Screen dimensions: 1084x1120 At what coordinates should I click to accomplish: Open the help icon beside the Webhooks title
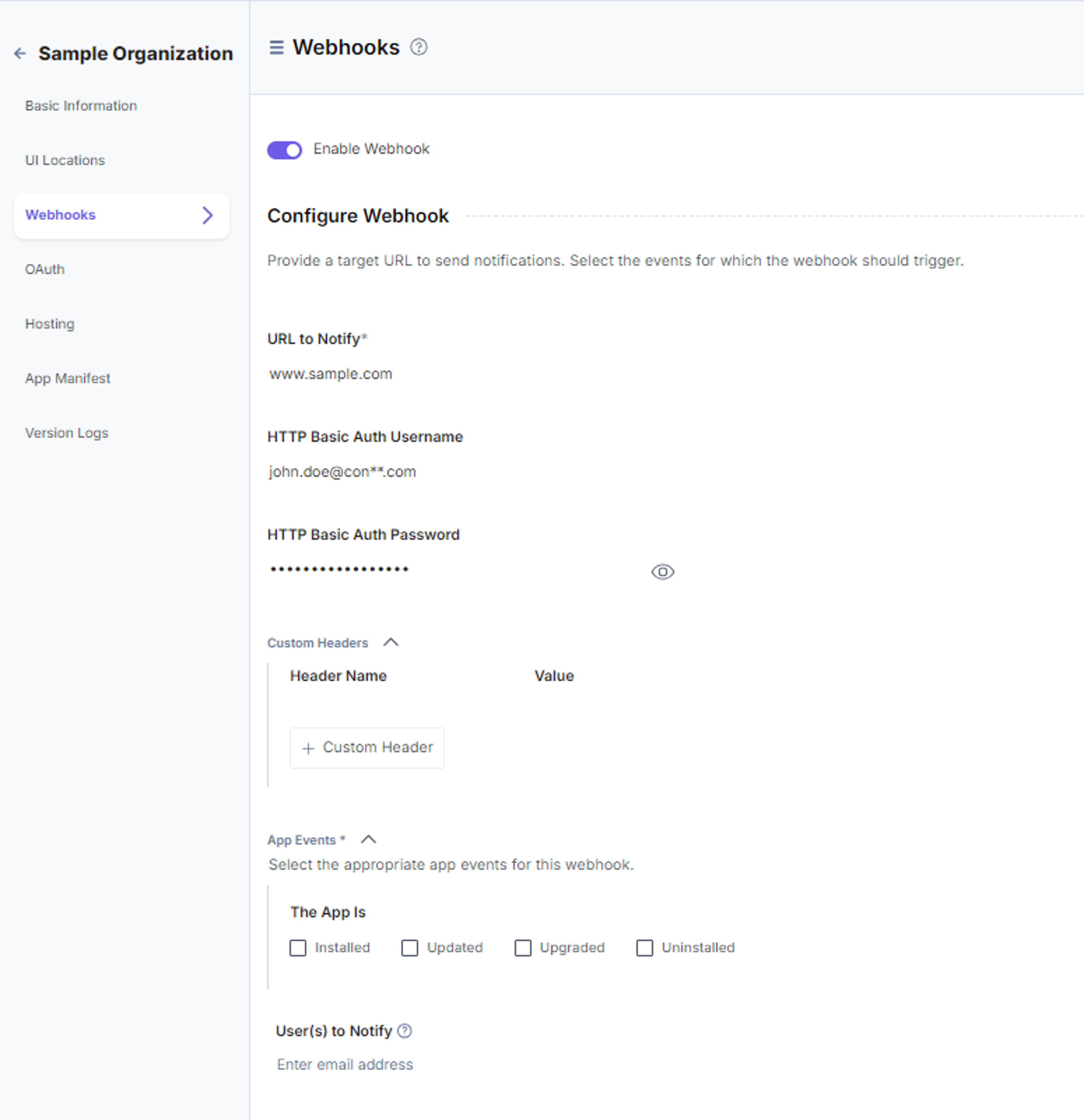pos(419,47)
